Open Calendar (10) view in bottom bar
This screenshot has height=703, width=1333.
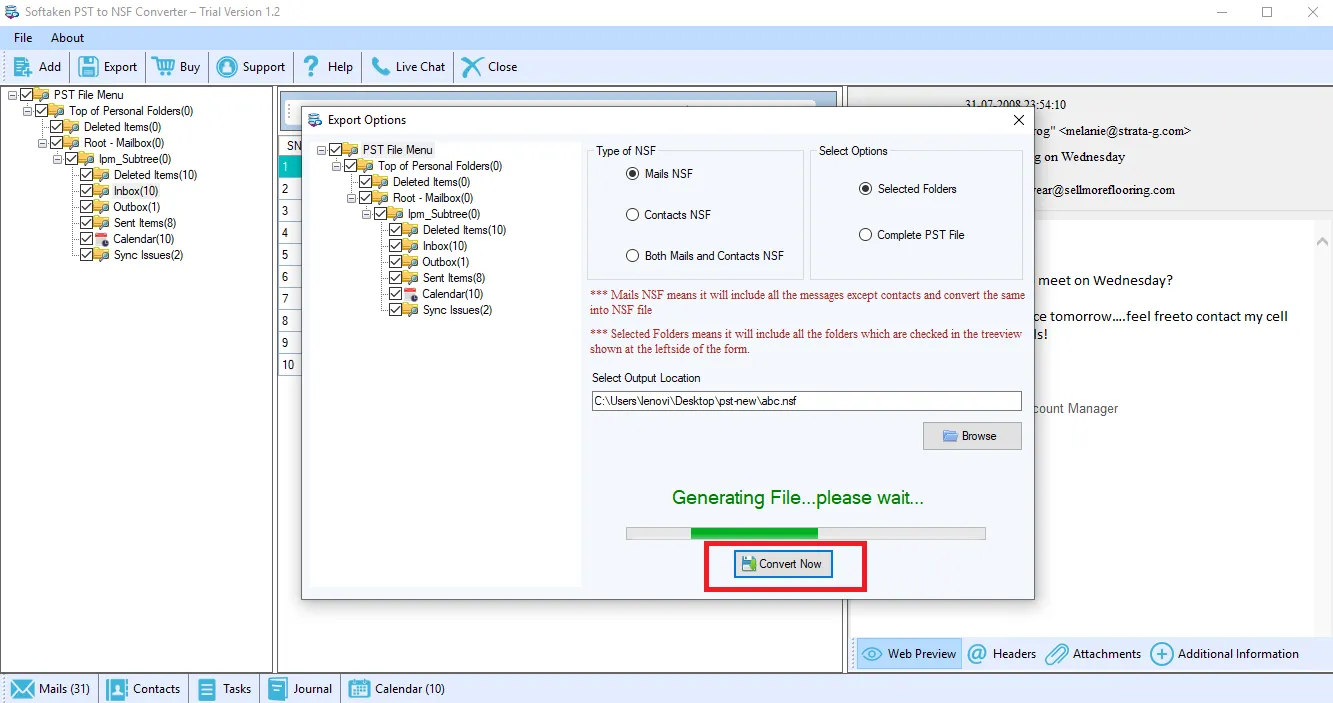coord(397,689)
